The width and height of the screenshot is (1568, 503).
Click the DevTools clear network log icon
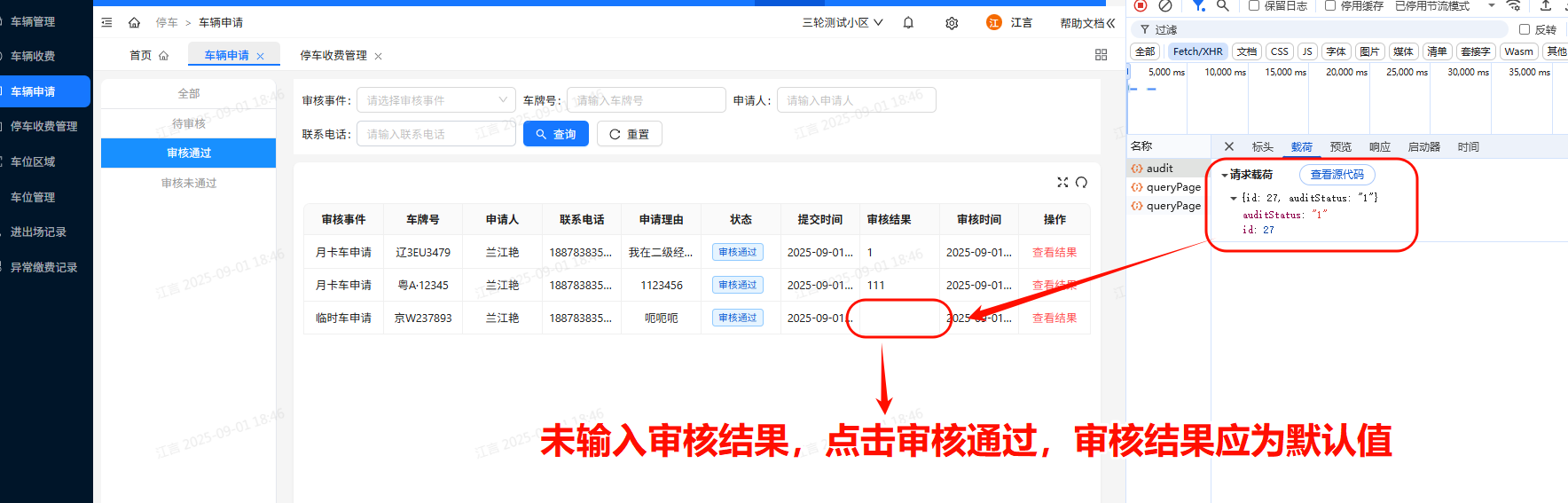pos(1165,6)
